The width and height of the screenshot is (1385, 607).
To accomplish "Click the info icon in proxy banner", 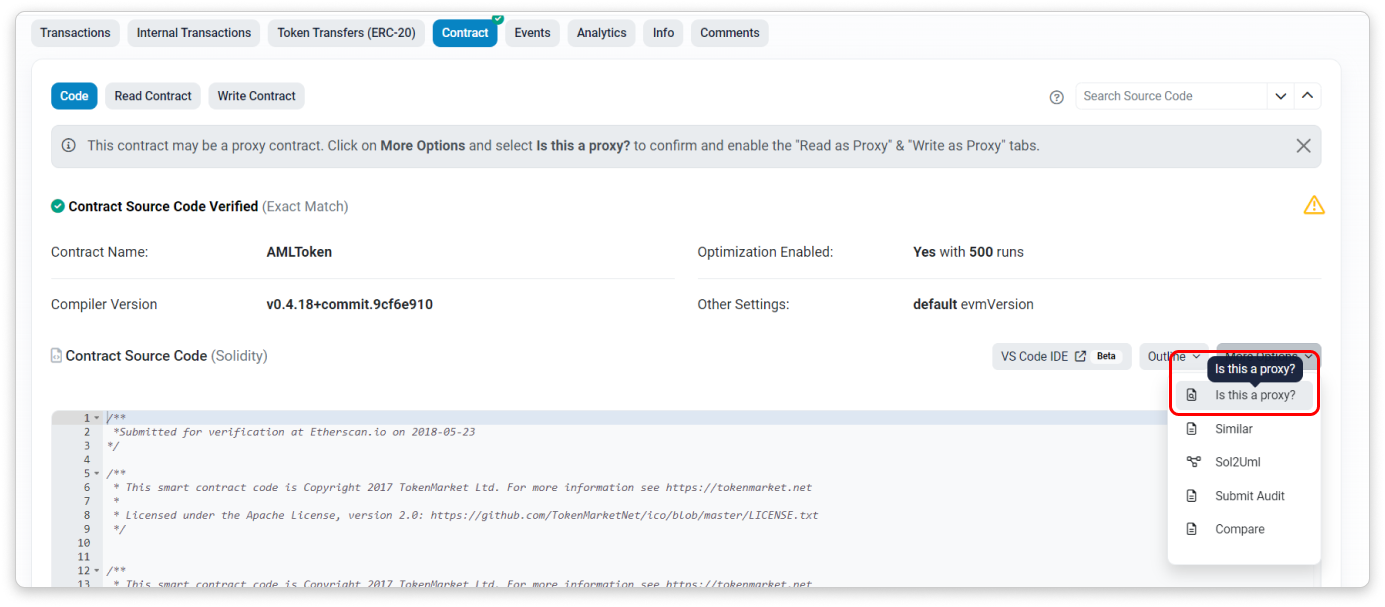I will click(69, 146).
